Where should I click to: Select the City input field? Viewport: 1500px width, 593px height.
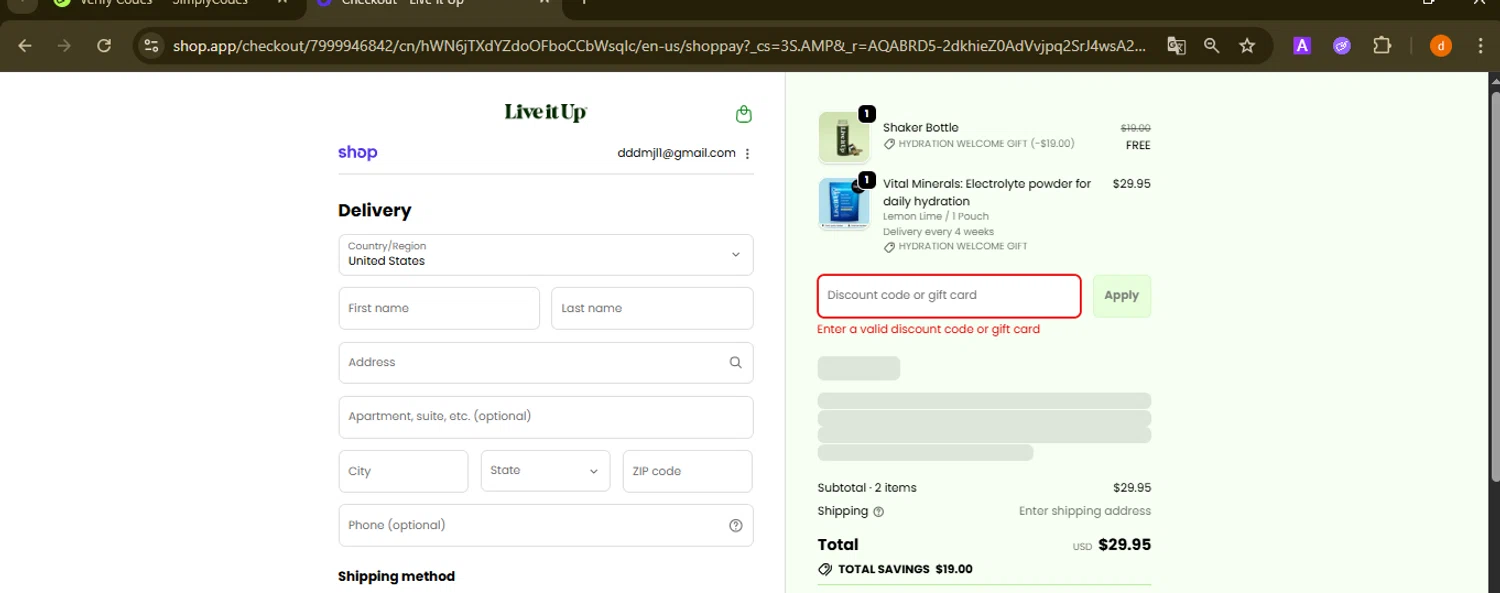pos(403,471)
